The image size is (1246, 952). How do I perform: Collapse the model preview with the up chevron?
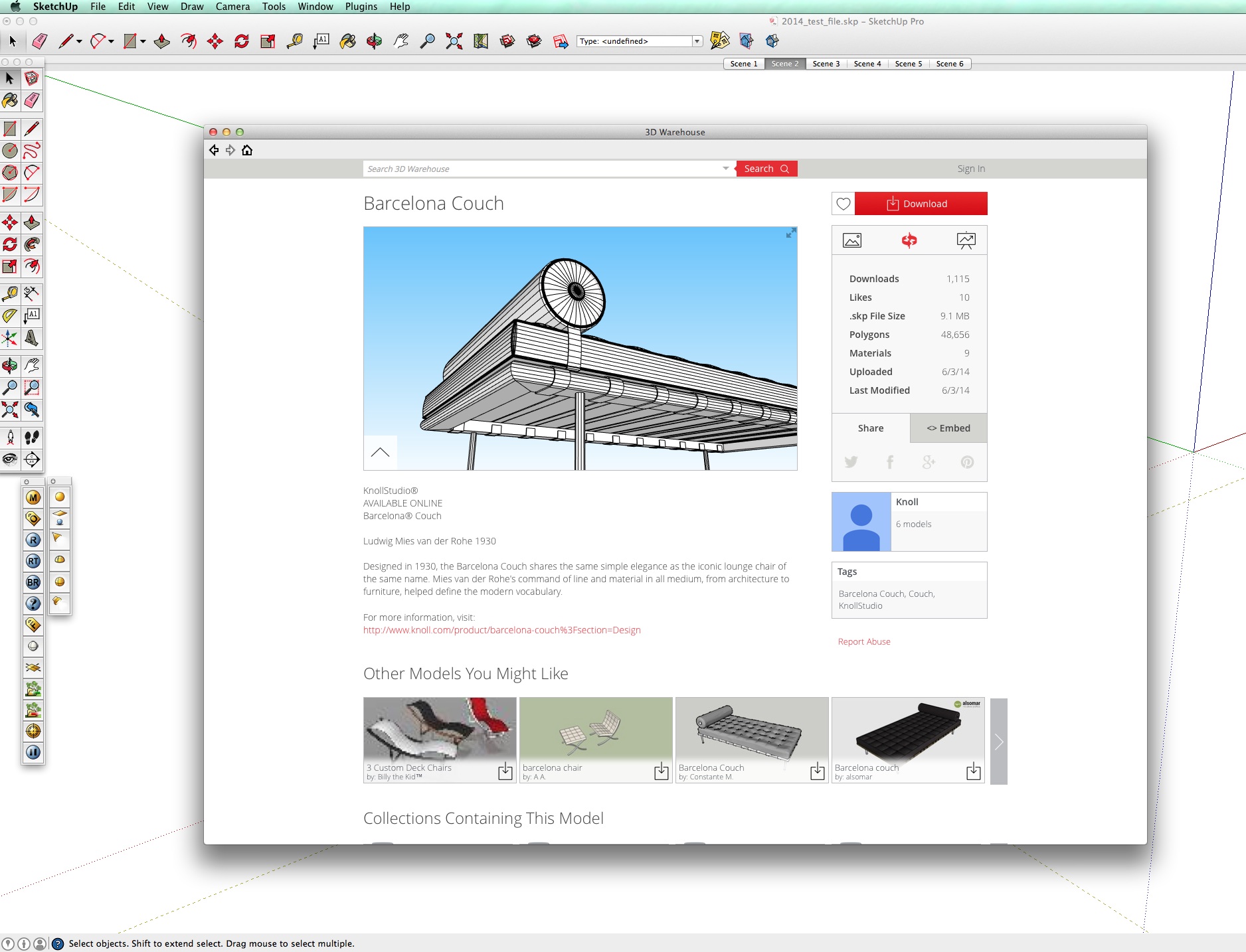(x=381, y=453)
